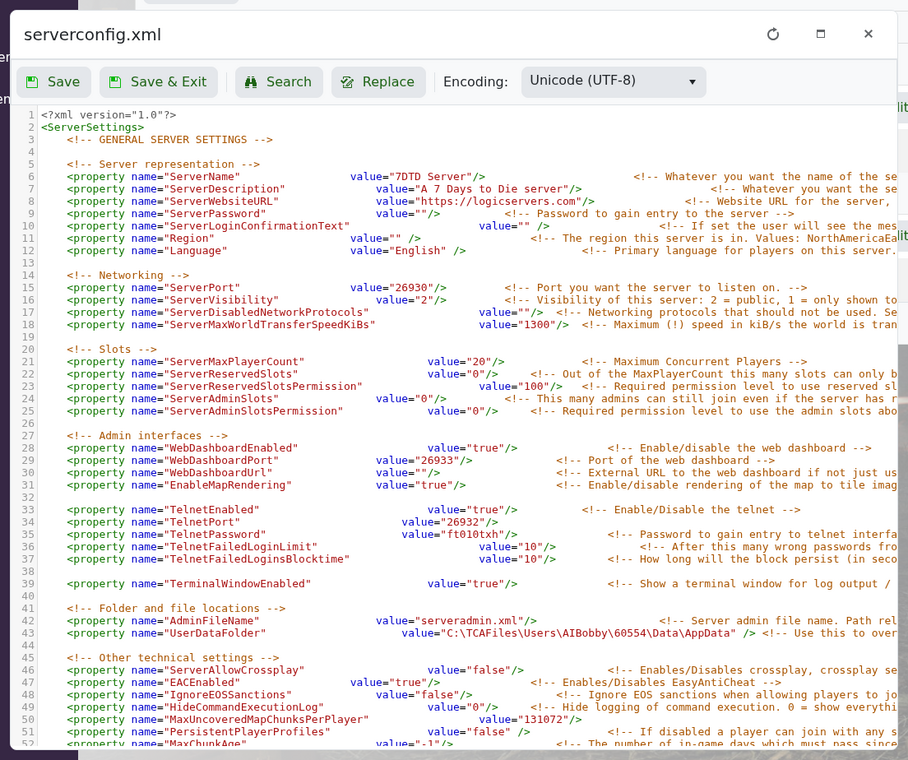Click the EACEnabled value "true"

pyautogui.click(x=408, y=682)
